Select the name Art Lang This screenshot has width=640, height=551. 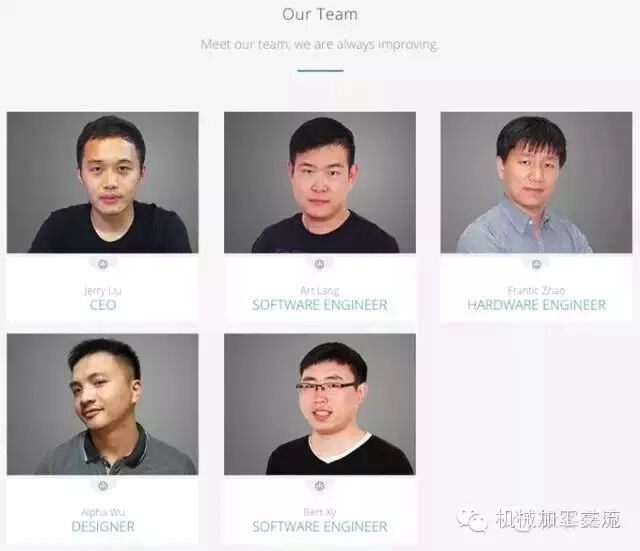click(x=320, y=291)
